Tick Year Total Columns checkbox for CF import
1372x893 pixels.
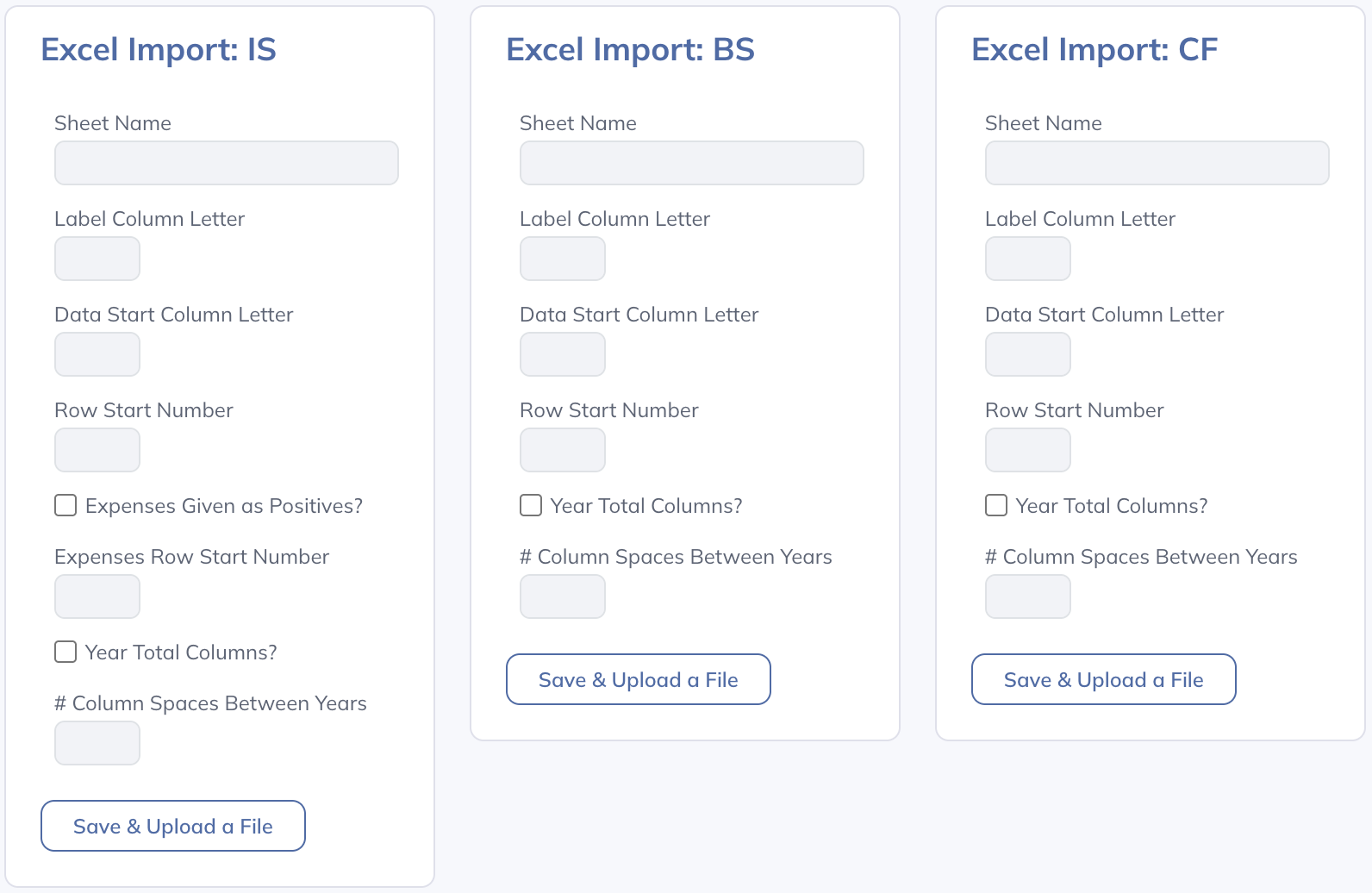pyautogui.click(x=996, y=505)
